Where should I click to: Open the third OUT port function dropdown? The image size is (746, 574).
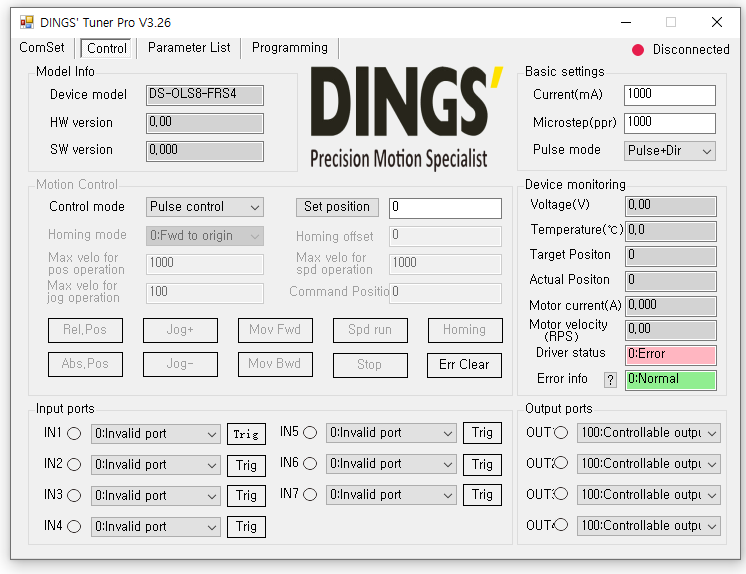pos(648,495)
